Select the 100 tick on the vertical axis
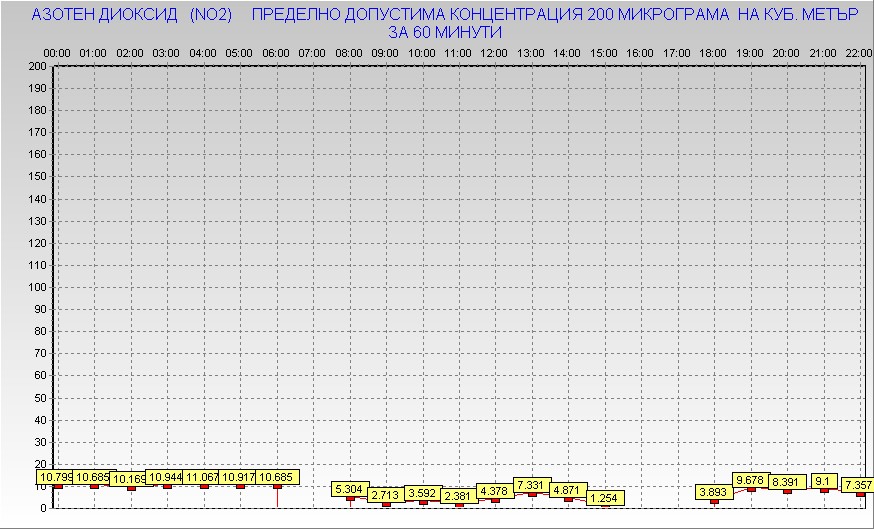This screenshot has height=529, width=874. coord(38,287)
